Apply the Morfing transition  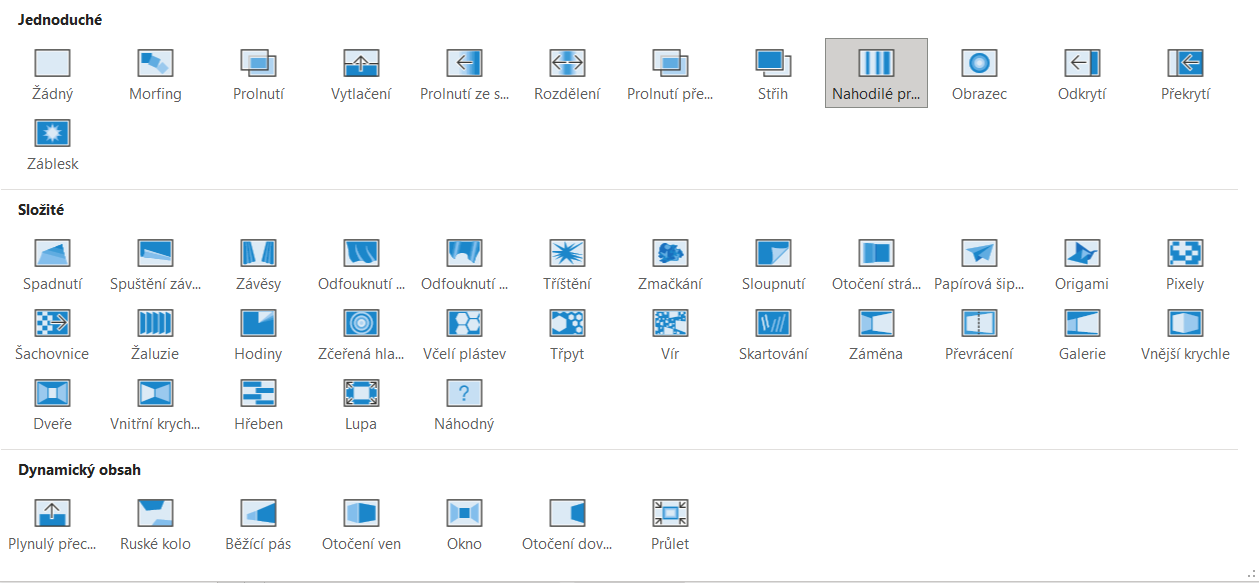(155, 73)
